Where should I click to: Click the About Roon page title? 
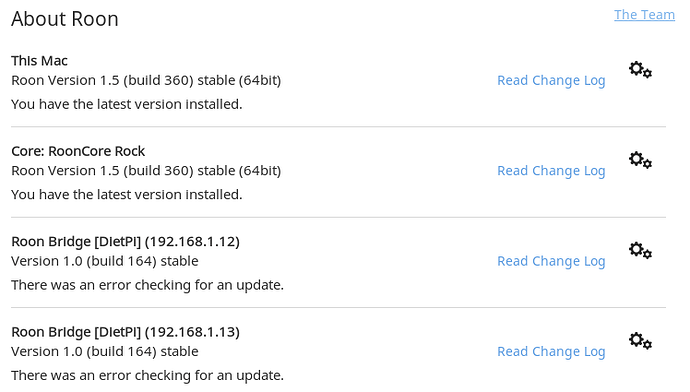pos(65,19)
